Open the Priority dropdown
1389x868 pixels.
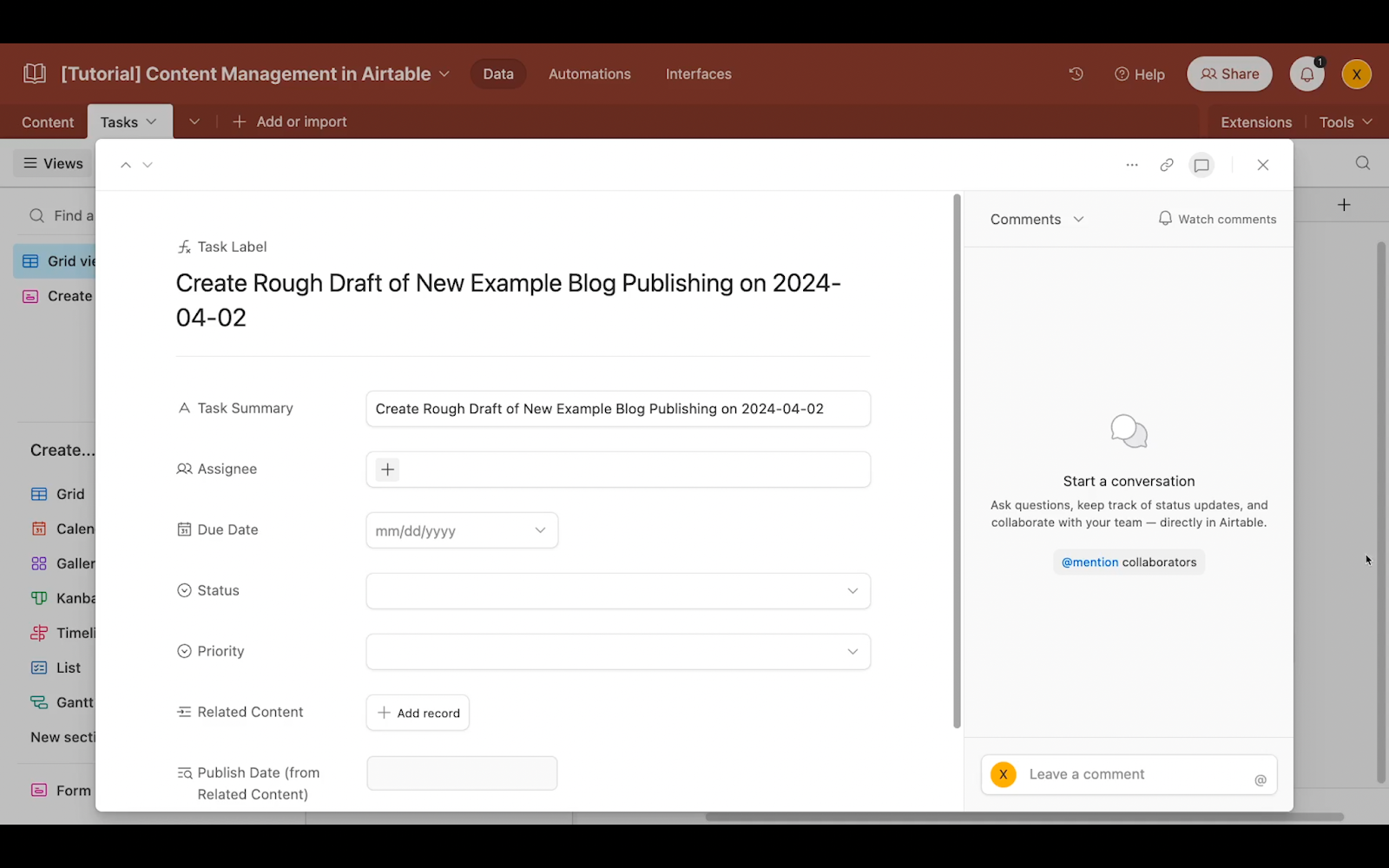618,652
